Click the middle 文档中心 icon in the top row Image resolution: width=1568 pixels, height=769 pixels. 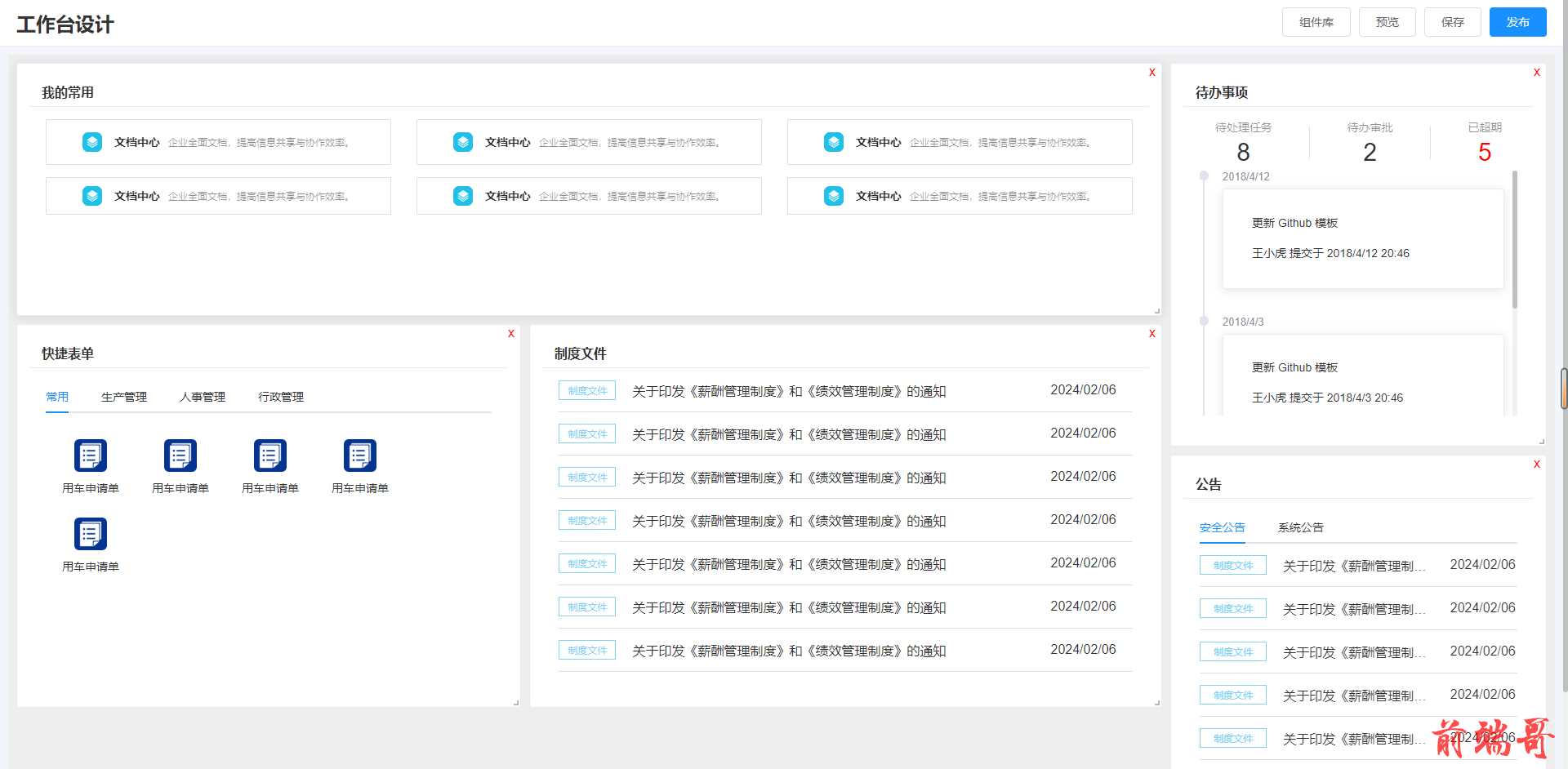tap(463, 142)
